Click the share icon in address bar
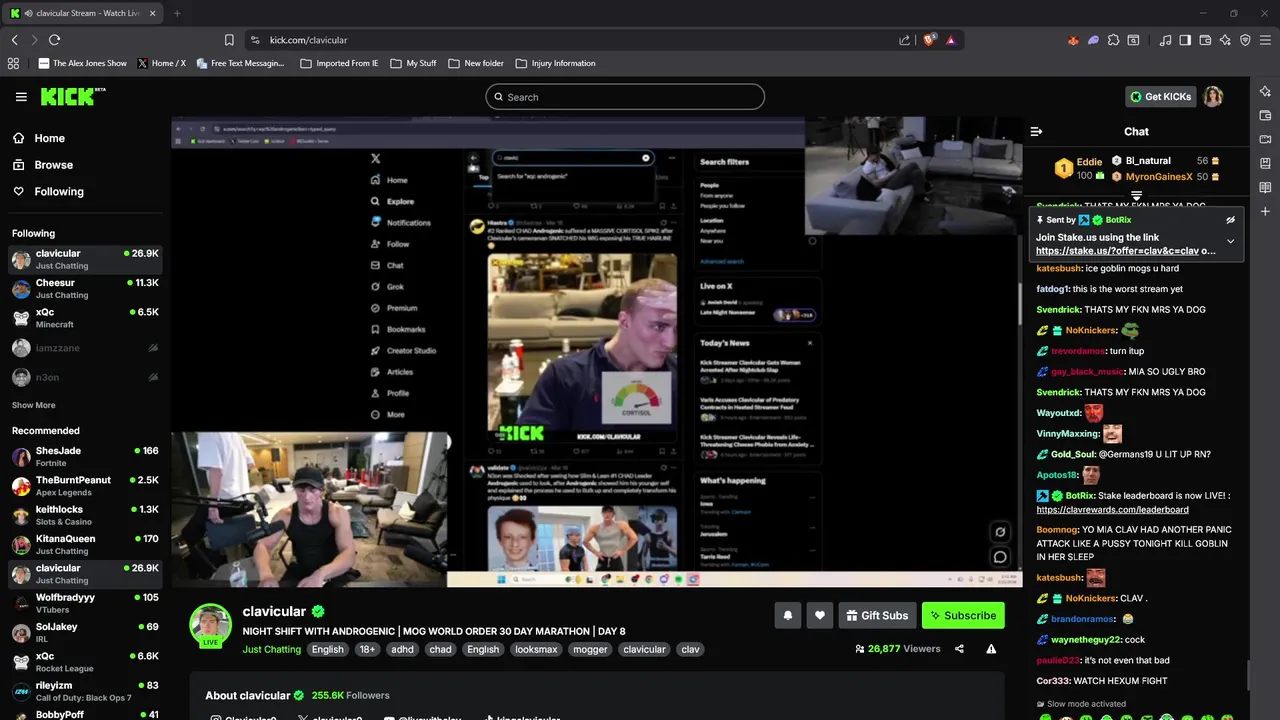Viewport: 1280px width, 720px height. coord(905,40)
